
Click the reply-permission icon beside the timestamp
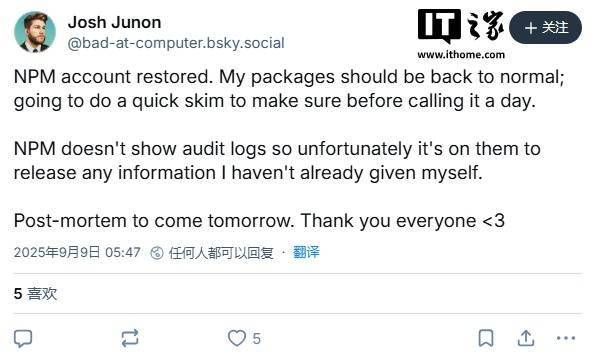(x=157, y=253)
